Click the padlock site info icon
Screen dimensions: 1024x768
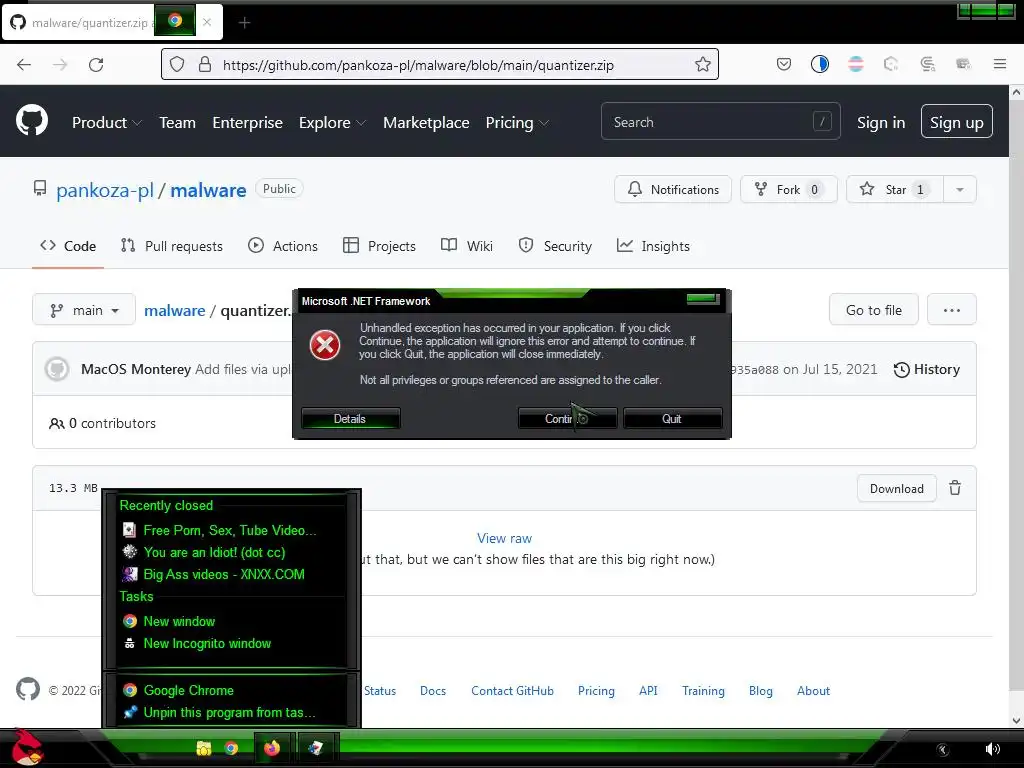(205, 65)
